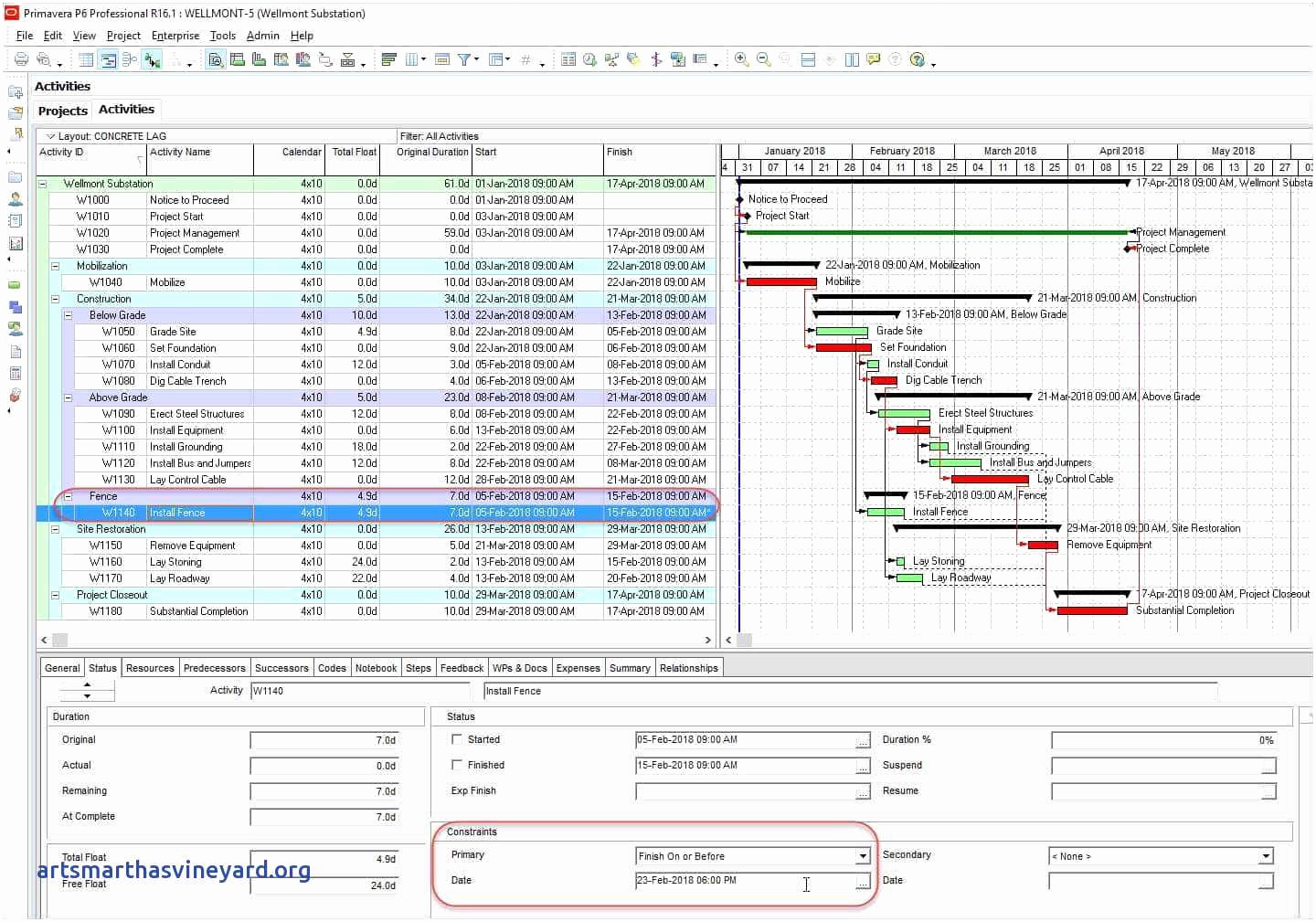Open the Enterprise menu
1316x922 pixels.
[x=175, y=36]
